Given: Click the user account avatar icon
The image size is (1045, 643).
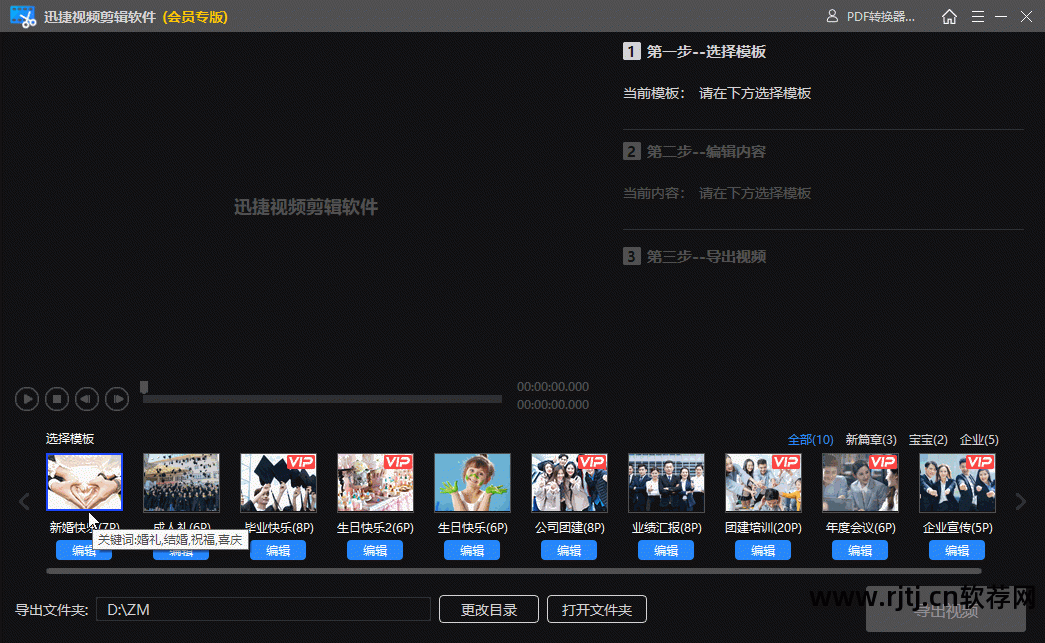Looking at the screenshot, I should pos(831,17).
